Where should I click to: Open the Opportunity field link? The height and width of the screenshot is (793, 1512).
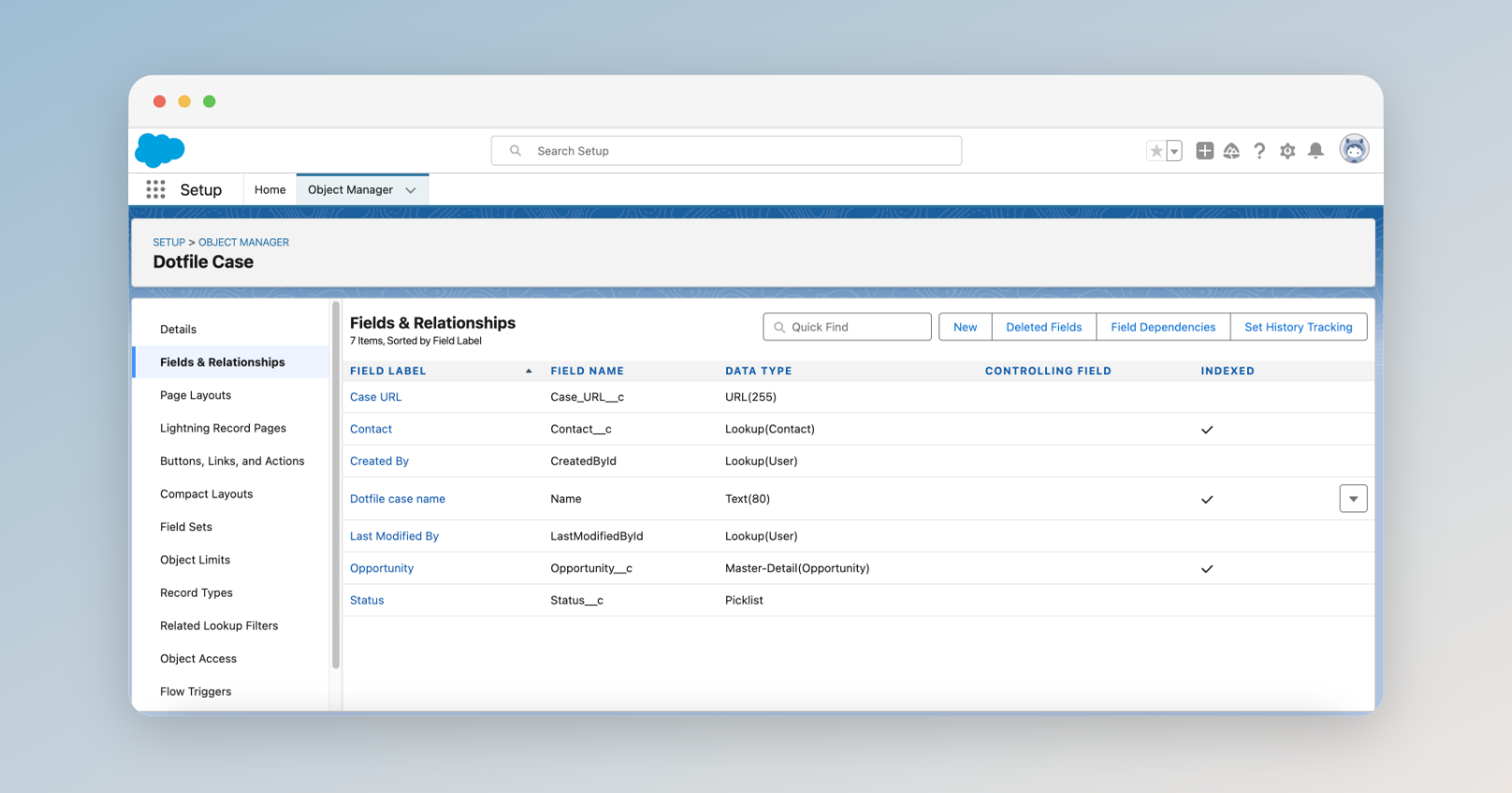(x=382, y=569)
